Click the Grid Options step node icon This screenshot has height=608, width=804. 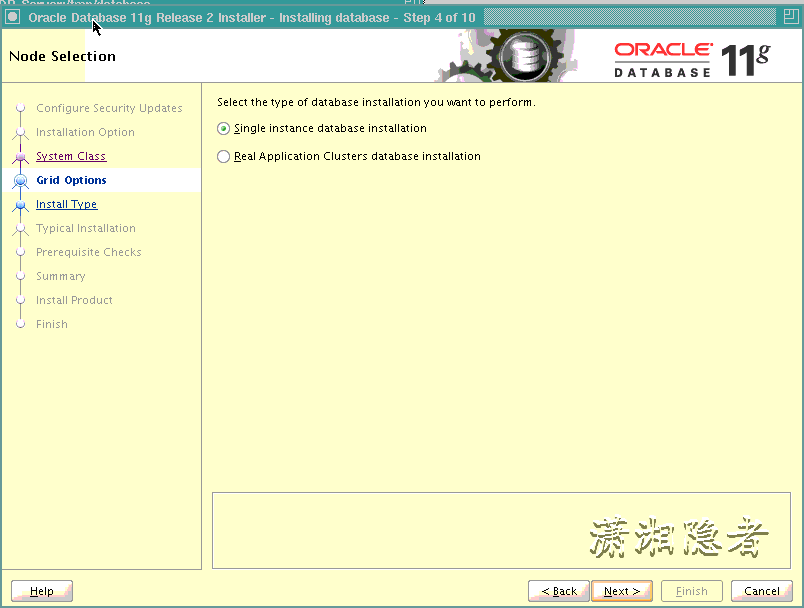20,180
